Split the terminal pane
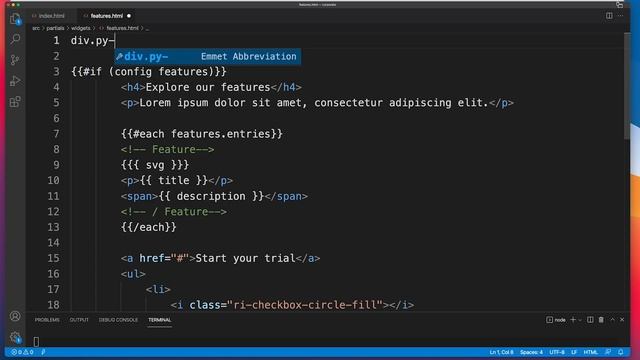Viewport: 640px width, 360px height. click(590, 320)
